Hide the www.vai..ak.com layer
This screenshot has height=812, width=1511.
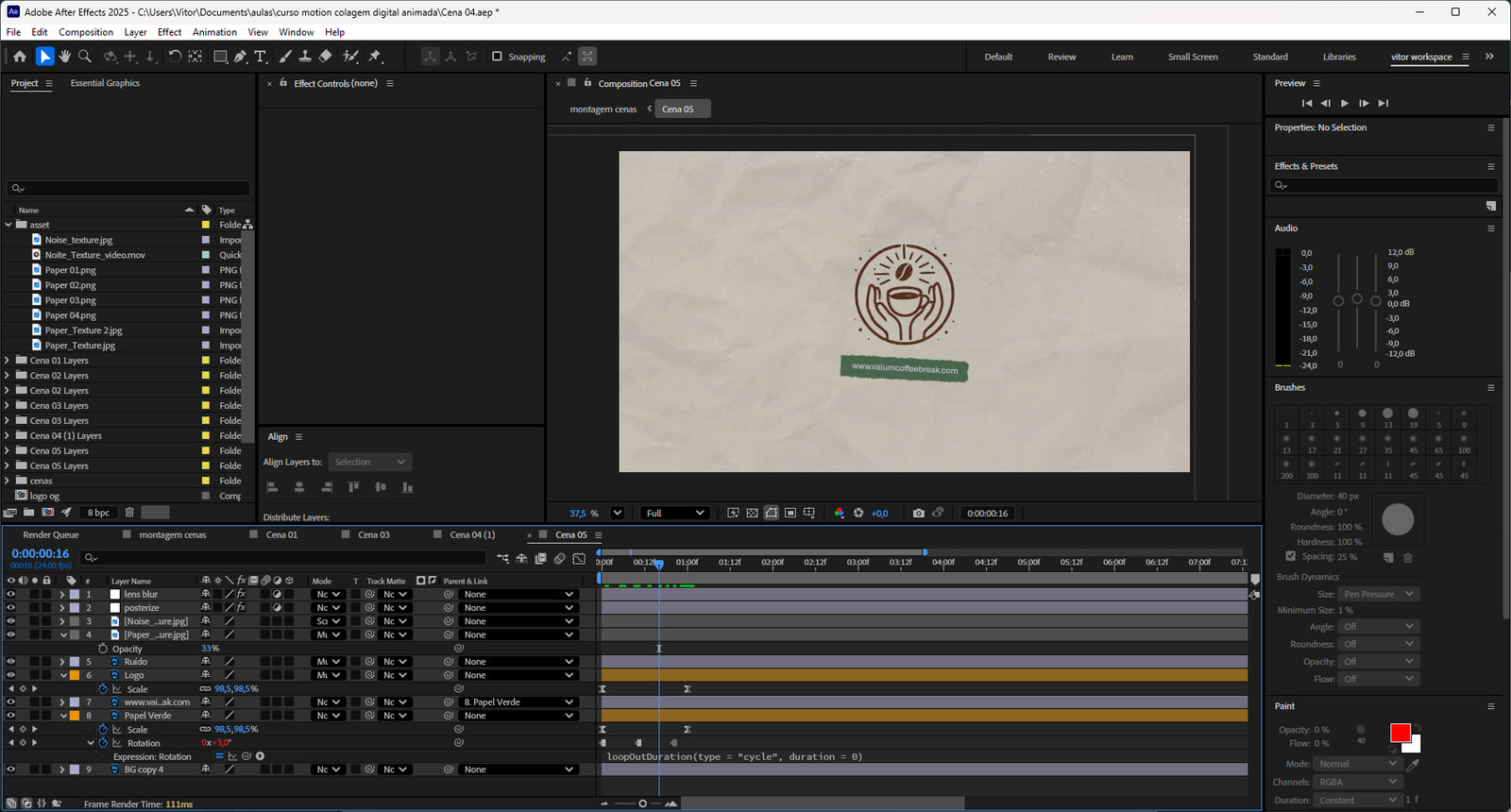(11, 702)
